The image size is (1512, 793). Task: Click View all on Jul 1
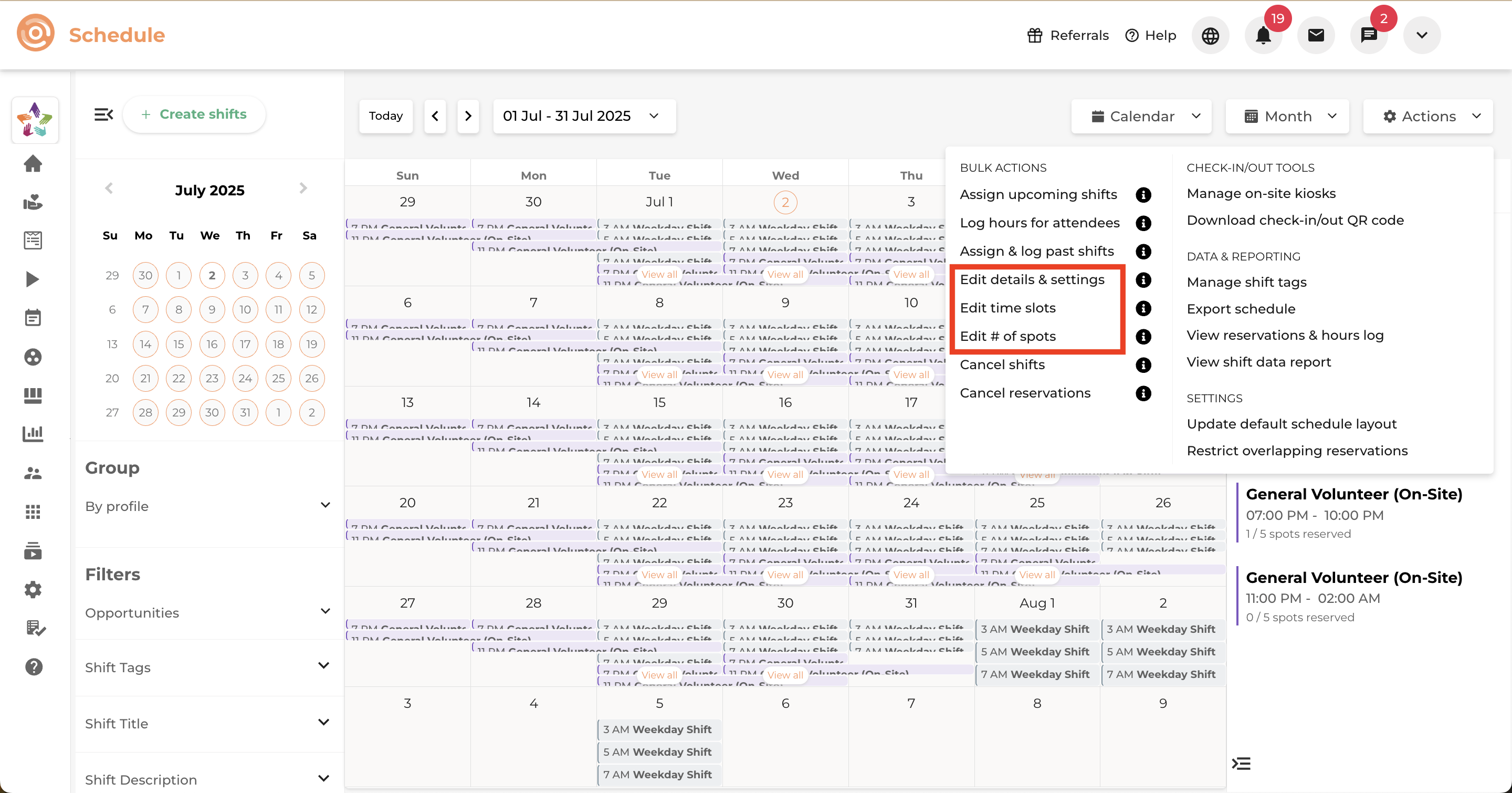click(659, 274)
